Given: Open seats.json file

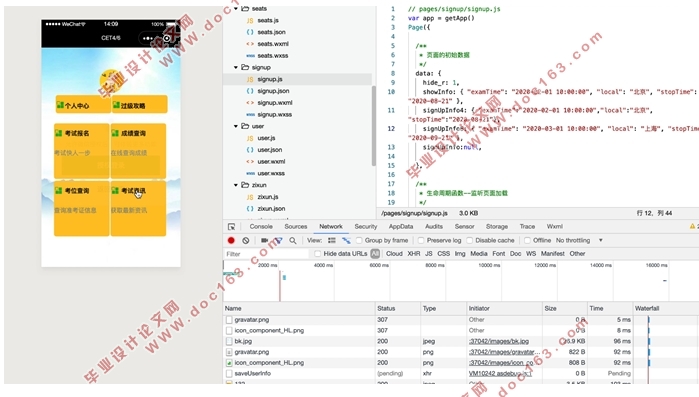Looking at the screenshot, I should pyautogui.click(x=271, y=32).
